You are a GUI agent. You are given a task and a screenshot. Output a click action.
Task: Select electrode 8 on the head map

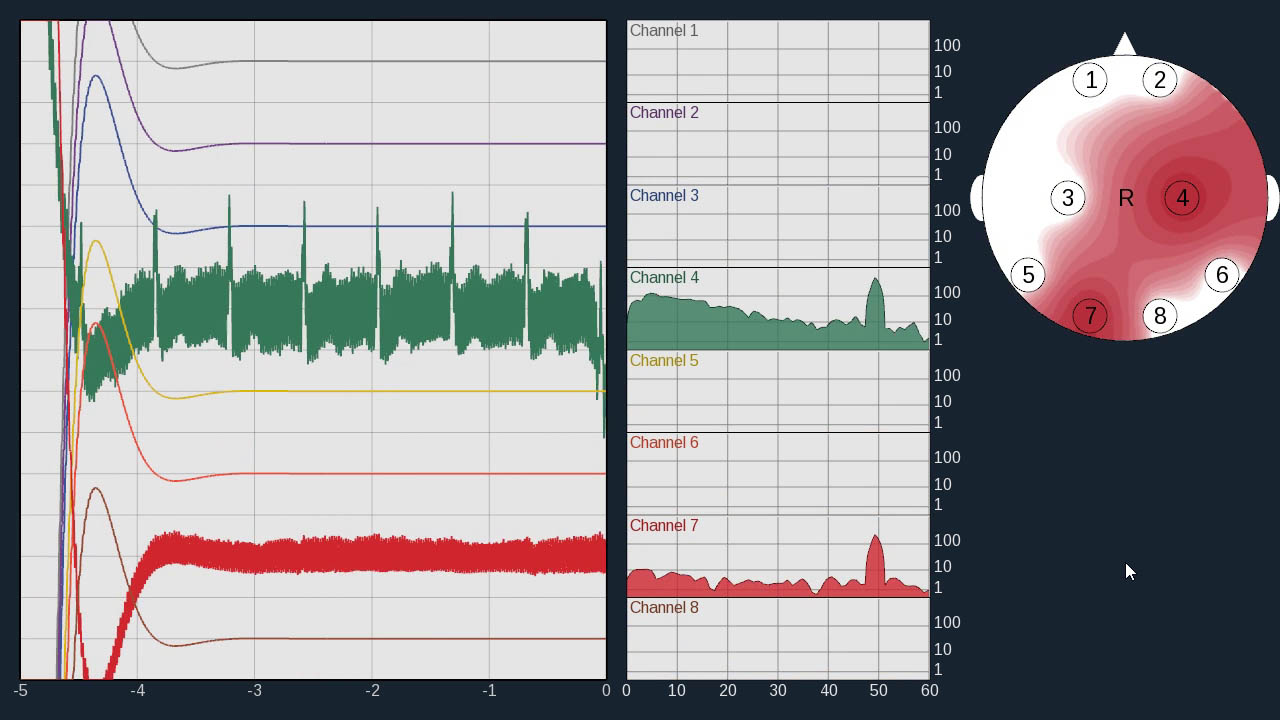tap(1160, 316)
